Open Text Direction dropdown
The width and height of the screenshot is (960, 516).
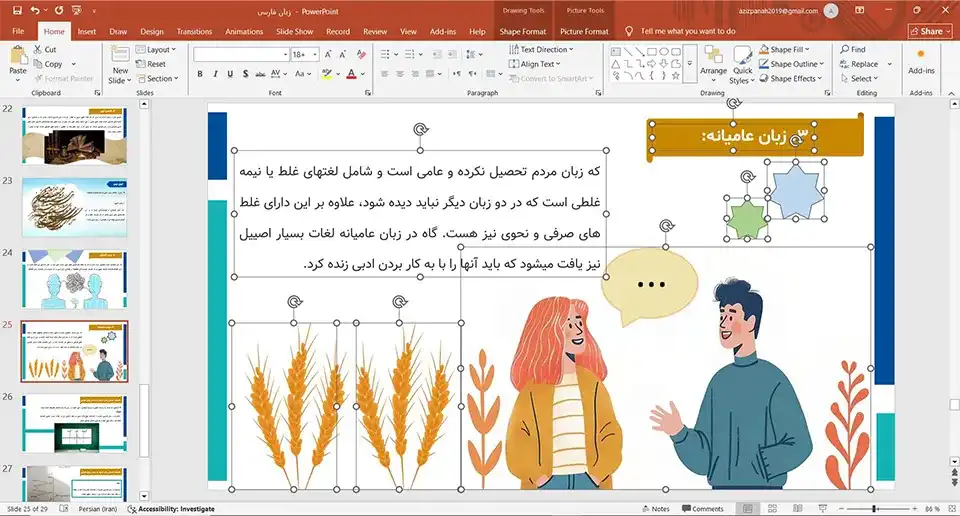pyautogui.click(x=541, y=50)
